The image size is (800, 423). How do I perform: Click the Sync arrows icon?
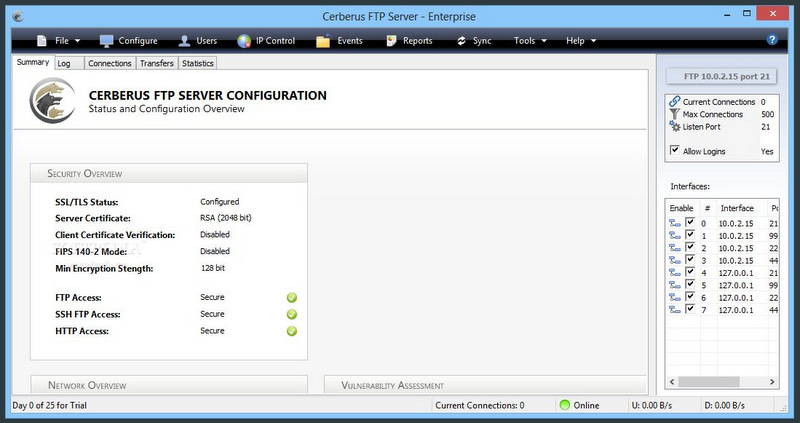point(461,41)
